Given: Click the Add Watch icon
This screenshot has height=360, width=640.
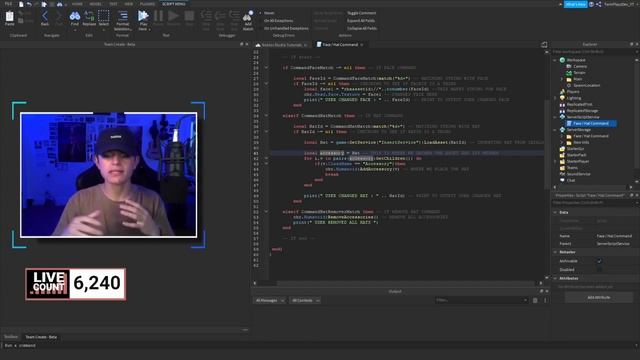Looking at the screenshot, I should coord(248,16).
